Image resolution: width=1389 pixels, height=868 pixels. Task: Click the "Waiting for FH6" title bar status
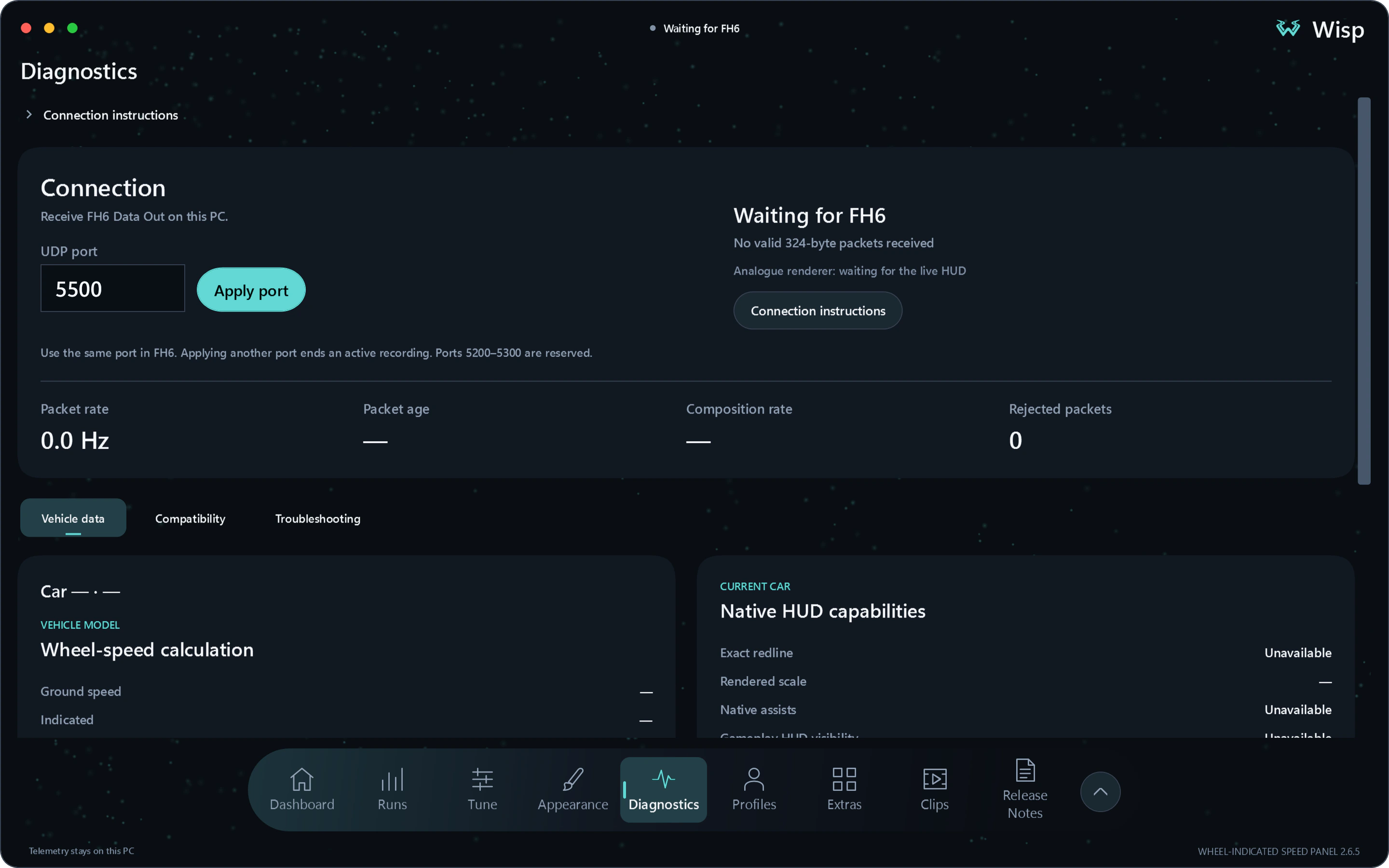coord(694,28)
